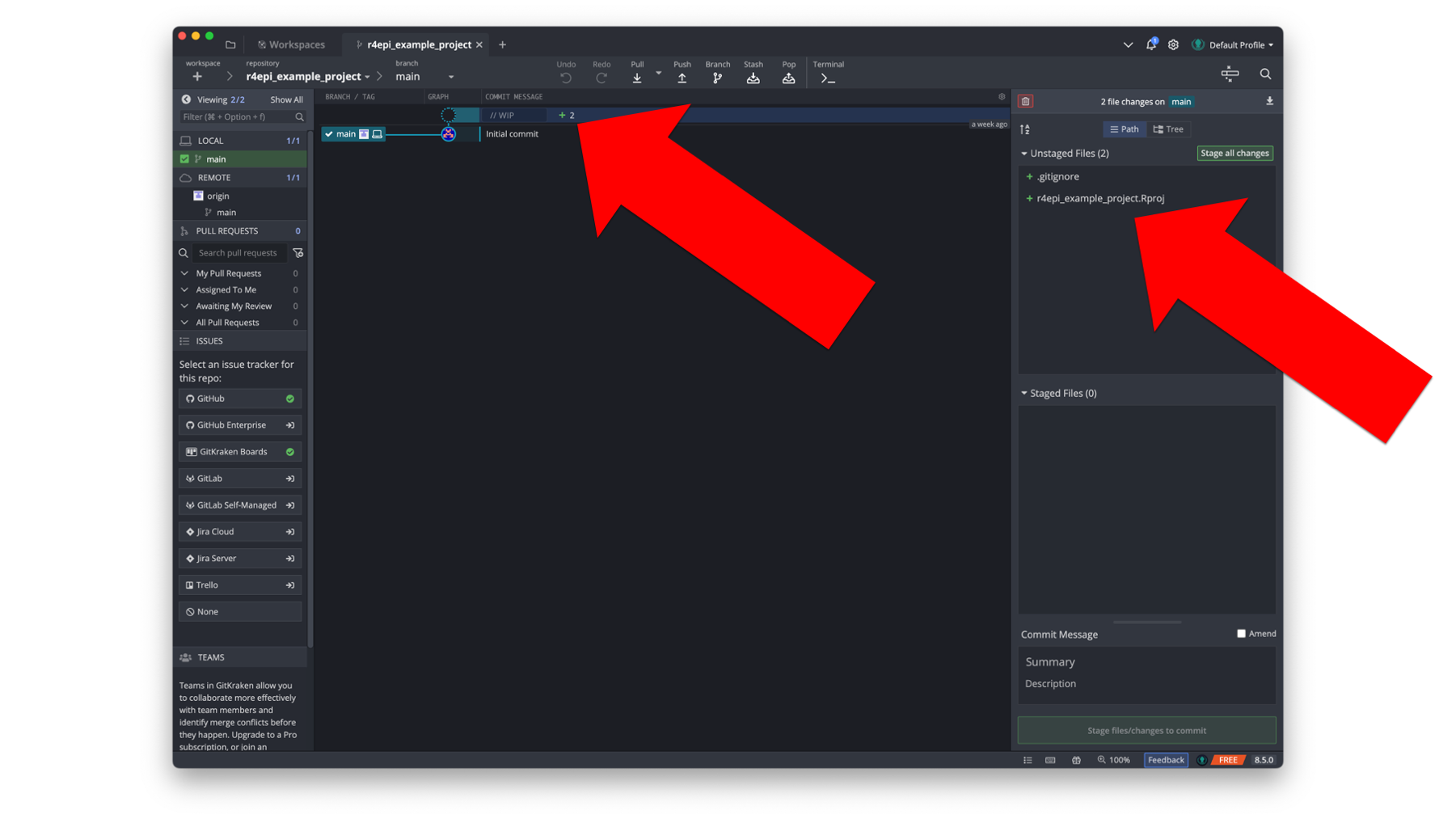
Task: Open preferences gear icon in title bar
Action: (1173, 44)
